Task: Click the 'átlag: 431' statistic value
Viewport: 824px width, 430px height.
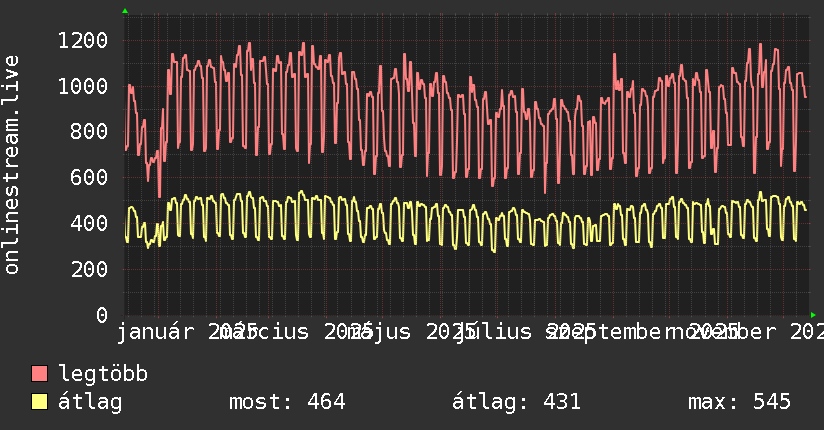Action: click(x=517, y=402)
